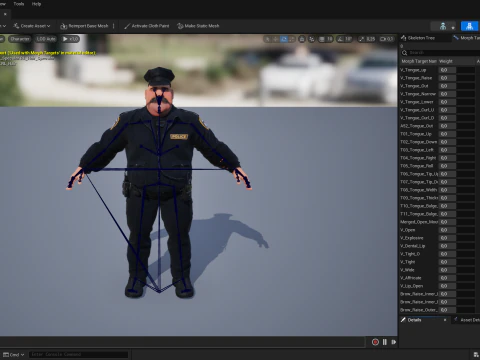480x360 pixels.
Task: Select the scale gizmo icon
Action: [292, 39]
